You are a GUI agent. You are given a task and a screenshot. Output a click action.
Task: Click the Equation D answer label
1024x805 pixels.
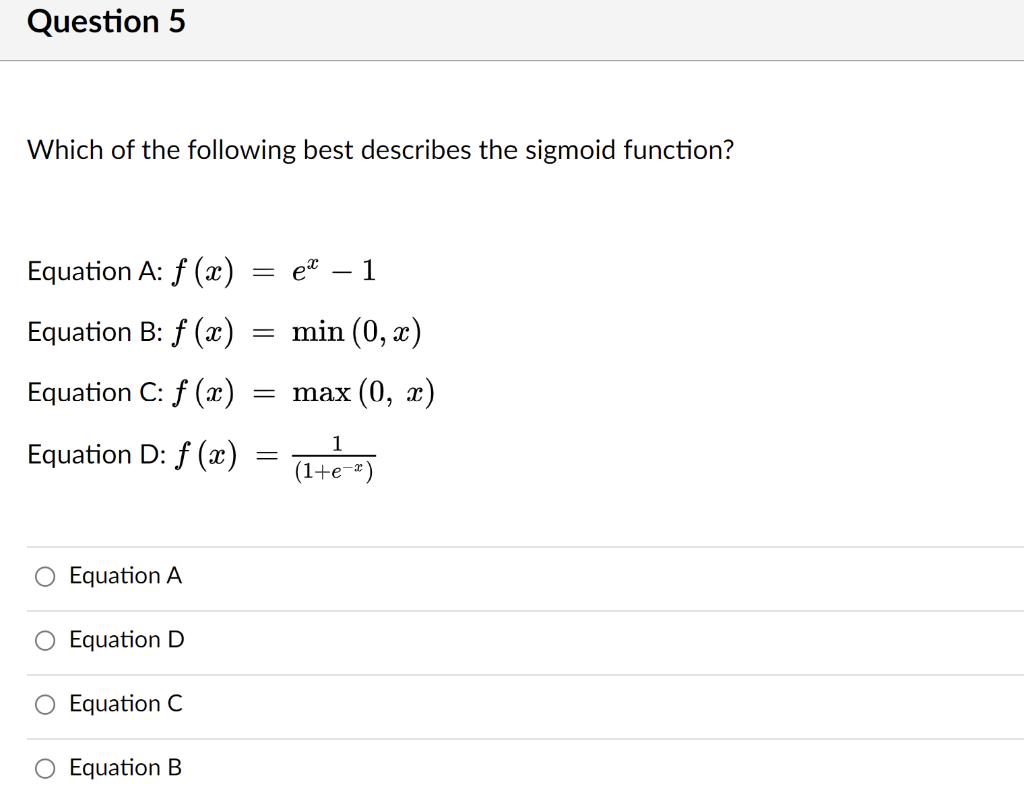pos(126,640)
